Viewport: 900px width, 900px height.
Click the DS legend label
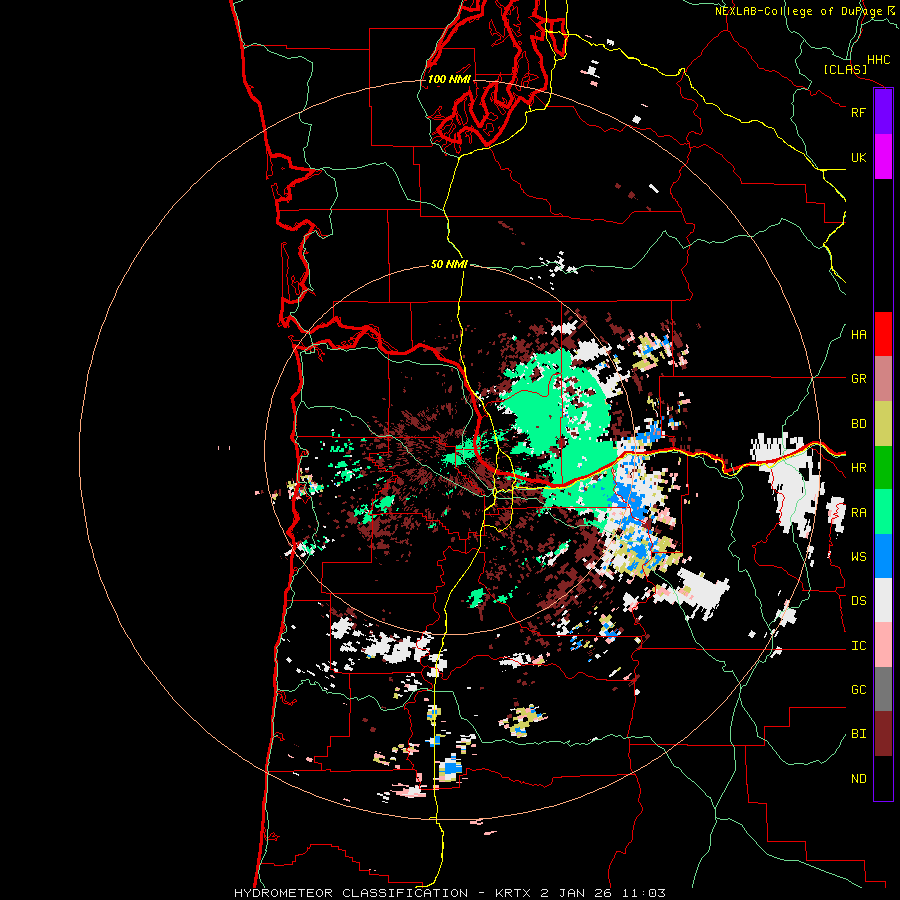(858, 601)
